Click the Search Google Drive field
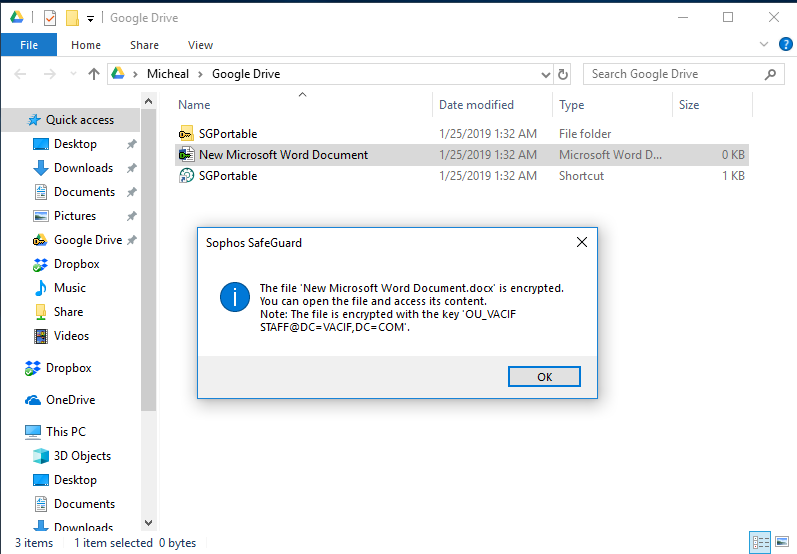 pyautogui.click(x=684, y=74)
